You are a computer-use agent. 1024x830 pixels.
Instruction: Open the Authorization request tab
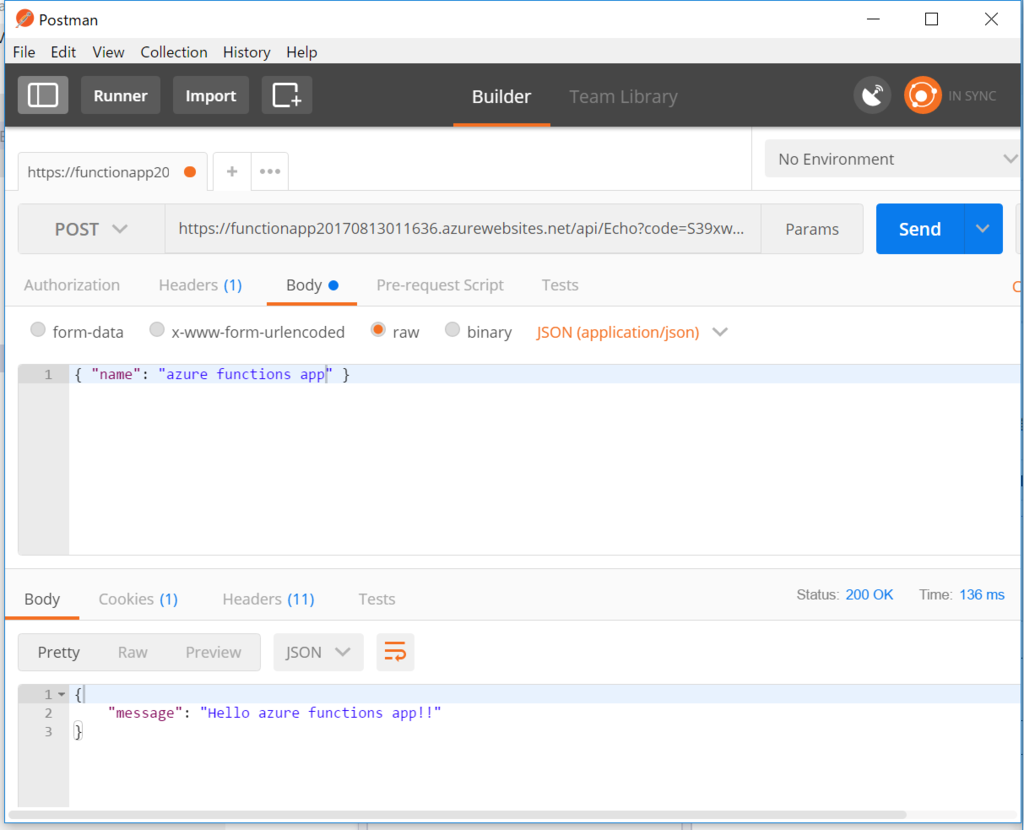pyautogui.click(x=72, y=285)
